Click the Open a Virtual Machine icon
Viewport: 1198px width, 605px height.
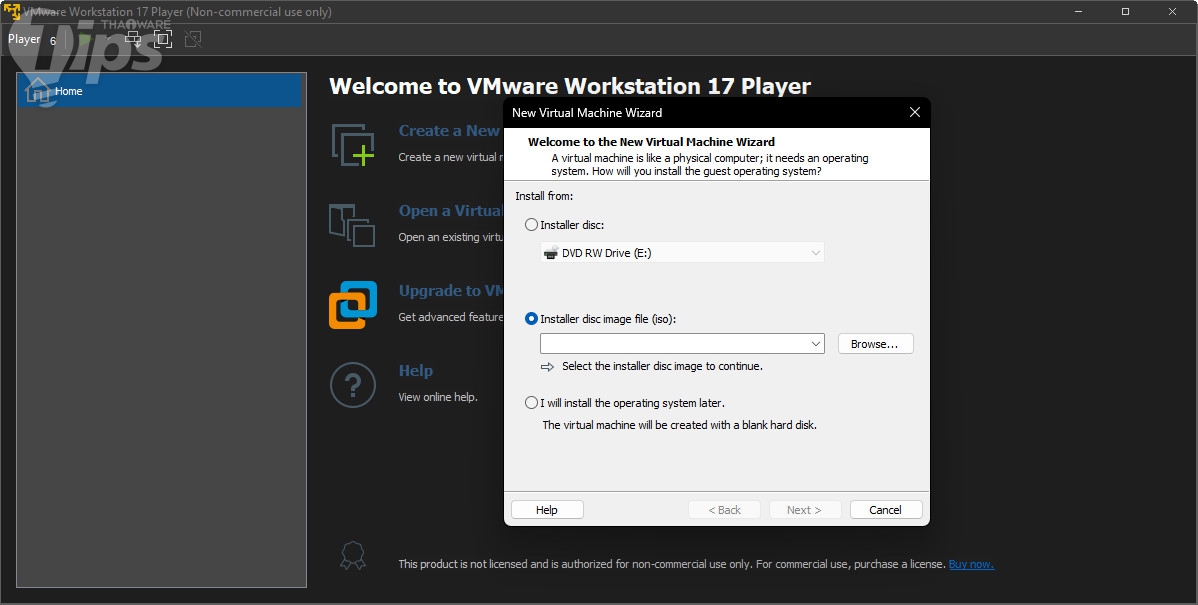coord(352,225)
